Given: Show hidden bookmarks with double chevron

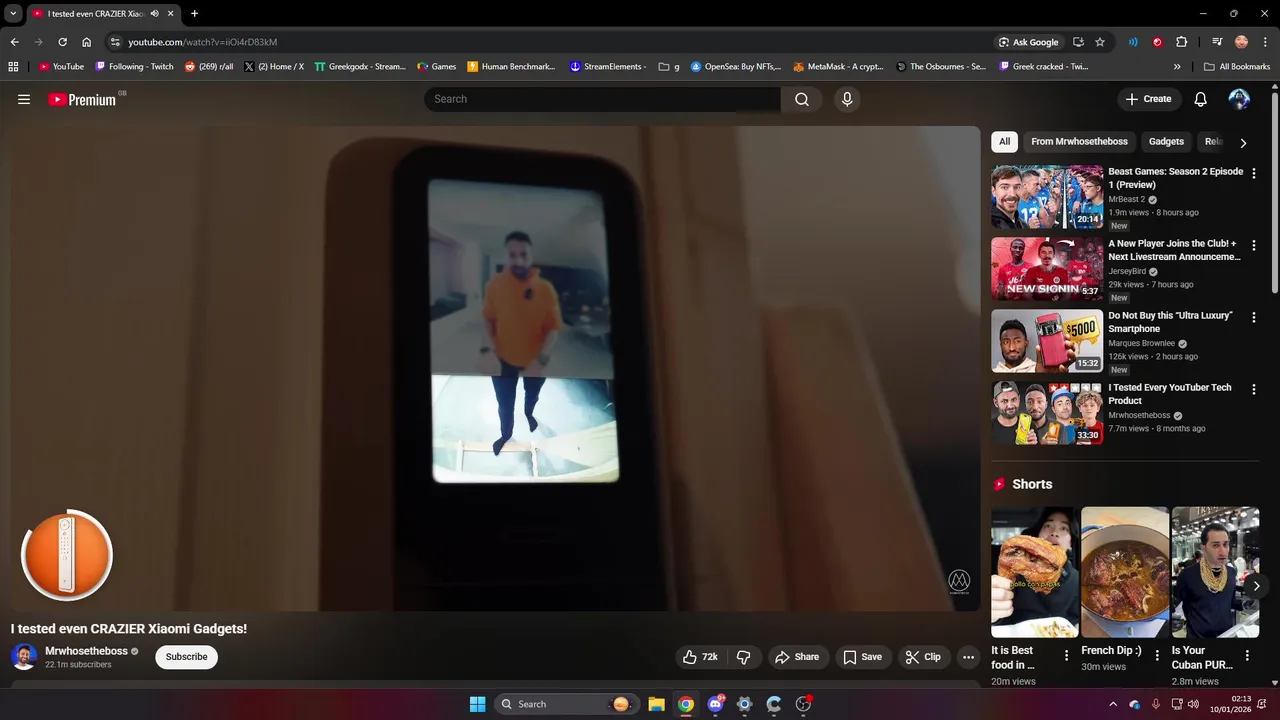Looking at the screenshot, I should click(1177, 67).
